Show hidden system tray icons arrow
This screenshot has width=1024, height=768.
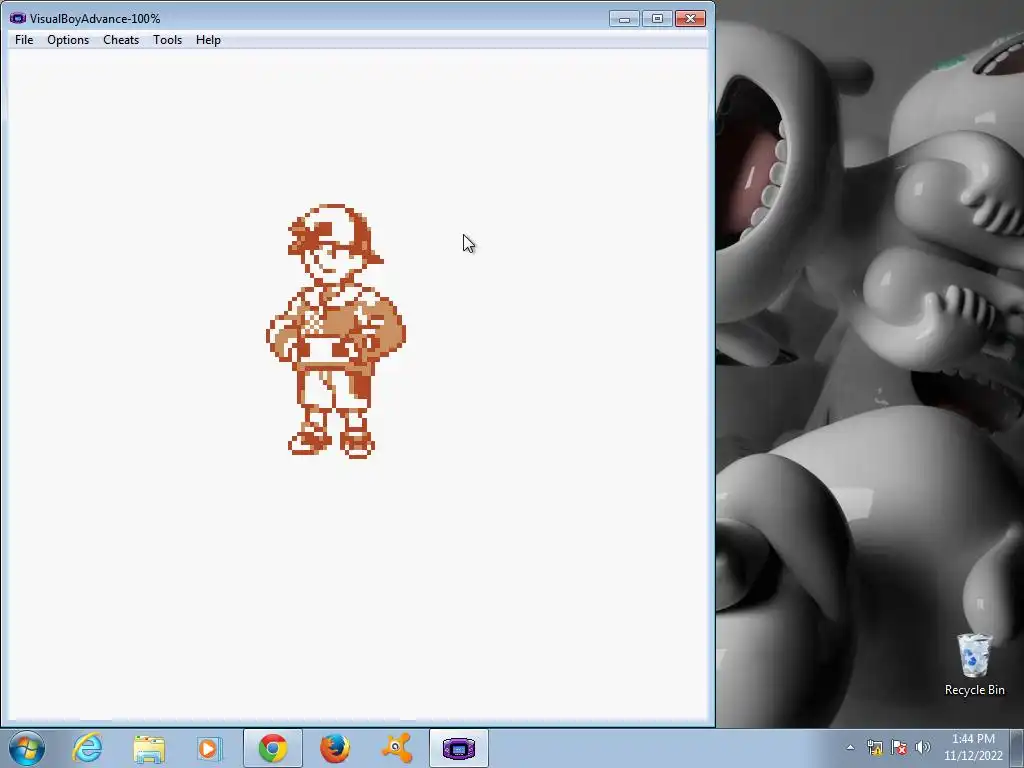click(x=850, y=748)
